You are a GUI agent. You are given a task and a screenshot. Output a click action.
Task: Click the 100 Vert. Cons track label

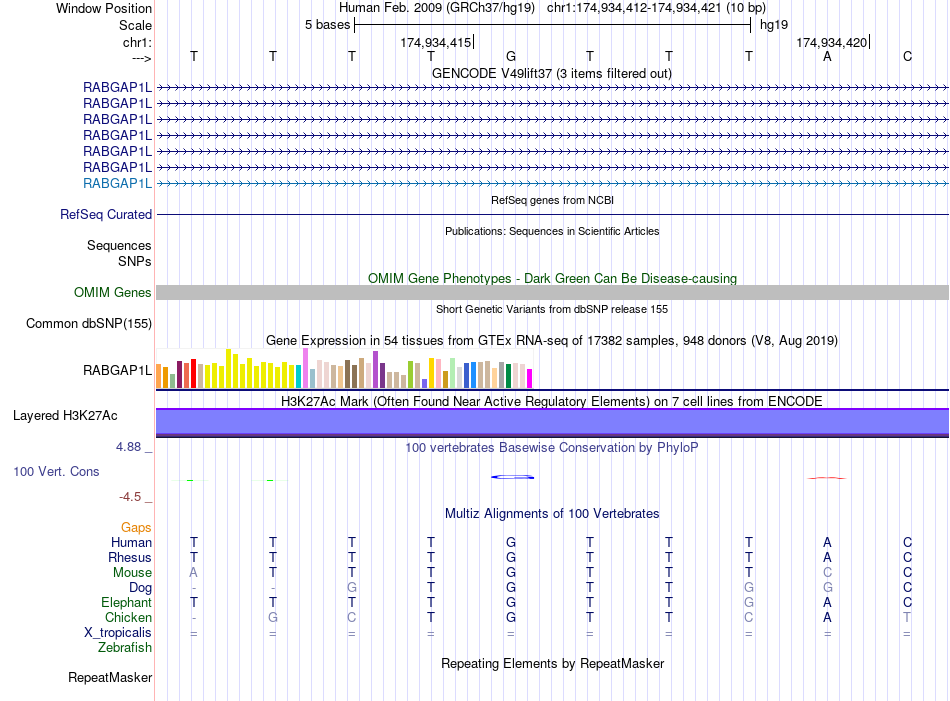pos(56,471)
